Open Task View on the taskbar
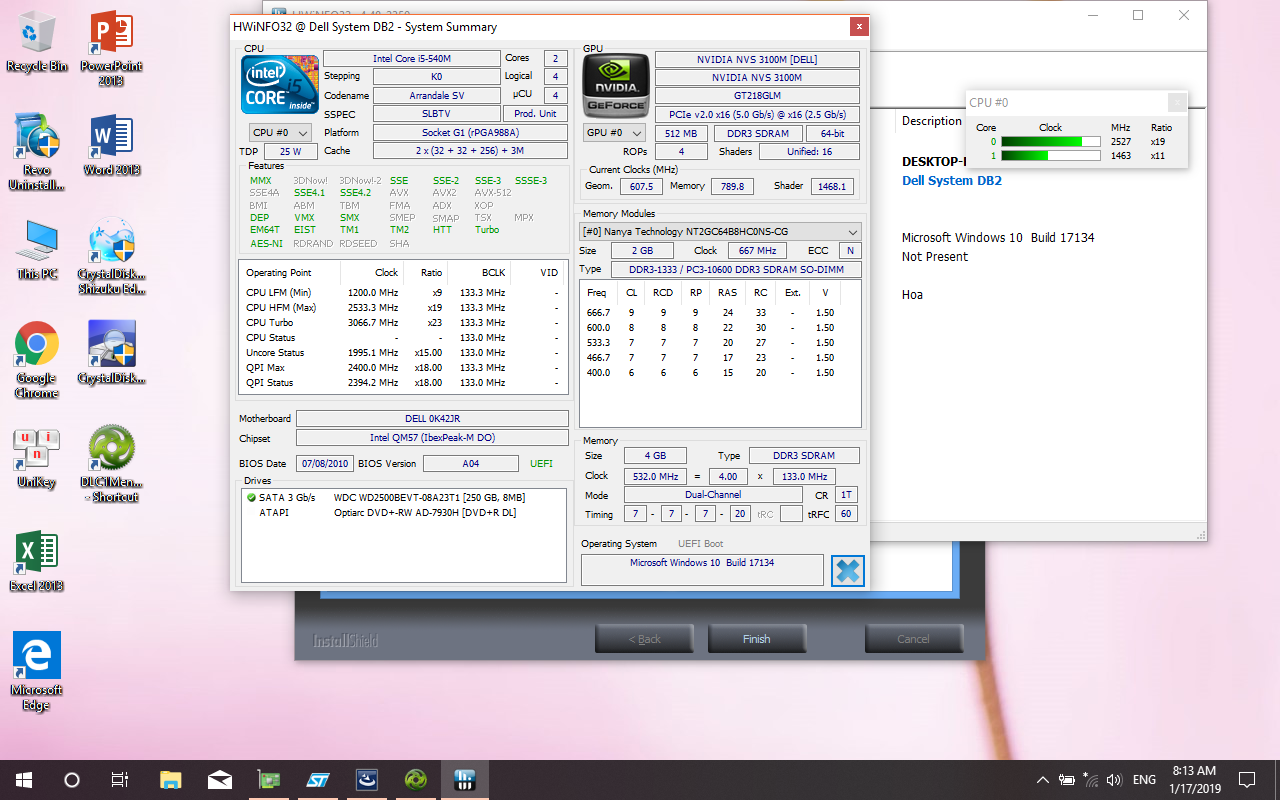The image size is (1280, 800). pyautogui.click(x=120, y=779)
